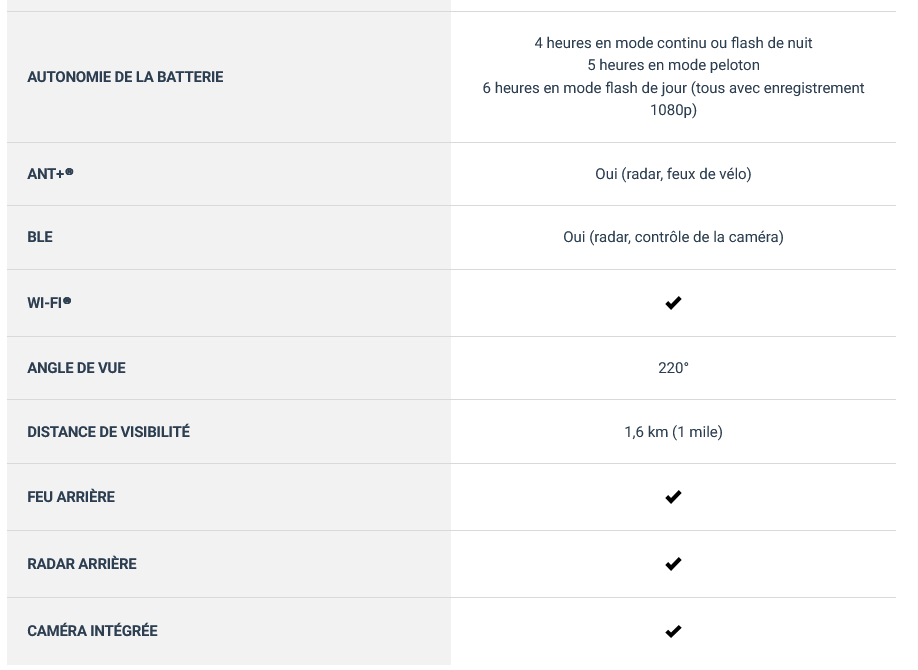Click the Caméra intégrée checkmark icon

click(673, 631)
